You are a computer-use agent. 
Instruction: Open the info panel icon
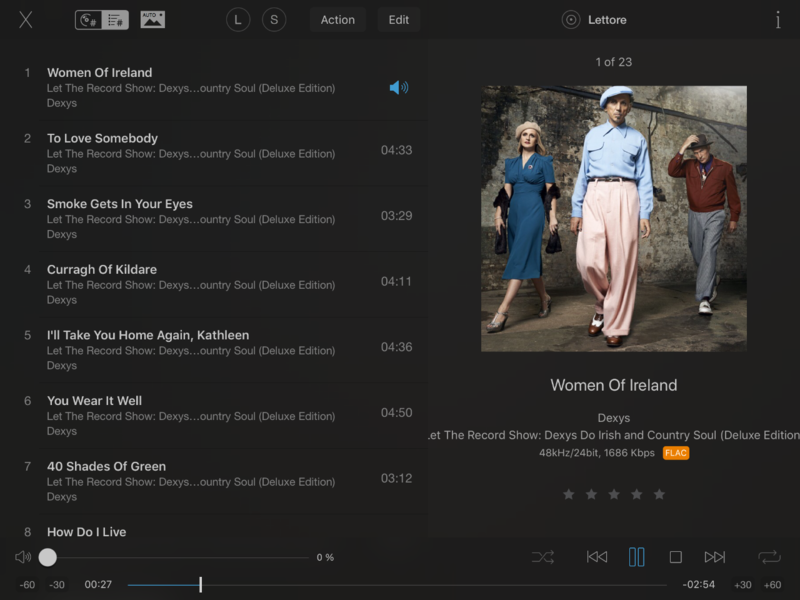pos(777,20)
